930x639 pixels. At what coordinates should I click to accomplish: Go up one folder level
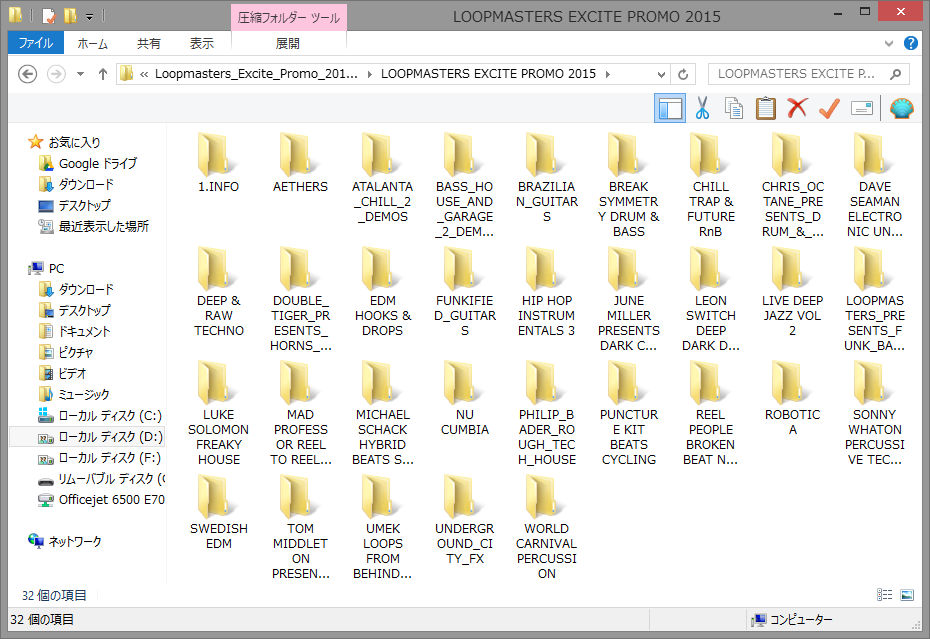point(103,74)
